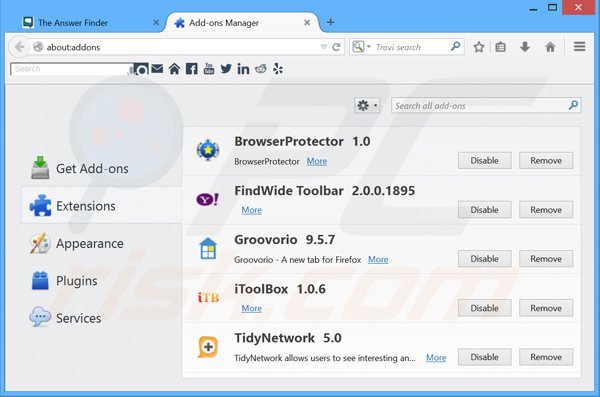Image resolution: width=600 pixels, height=397 pixels.
Task: Select the Extensions category
Action: (101, 206)
